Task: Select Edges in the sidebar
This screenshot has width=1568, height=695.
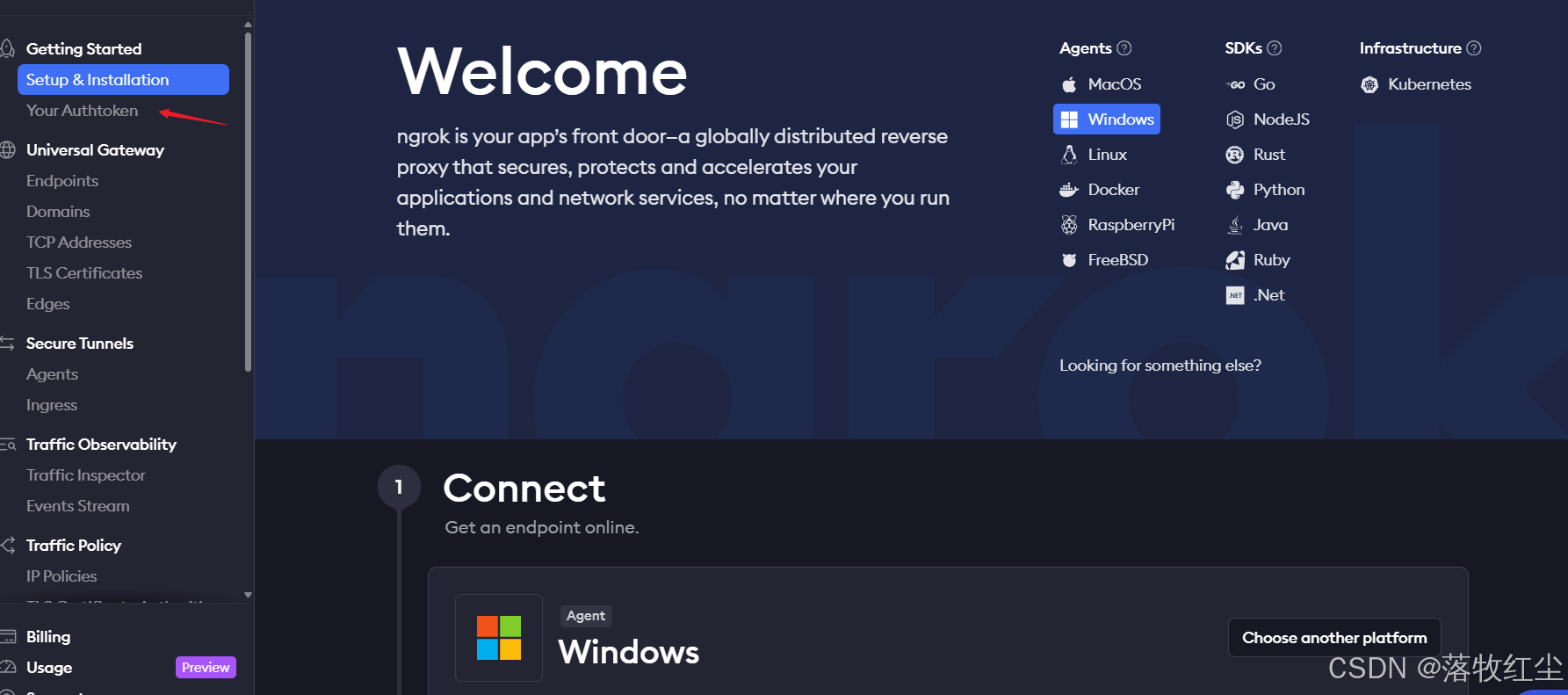Action: click(x=48, y=304)
